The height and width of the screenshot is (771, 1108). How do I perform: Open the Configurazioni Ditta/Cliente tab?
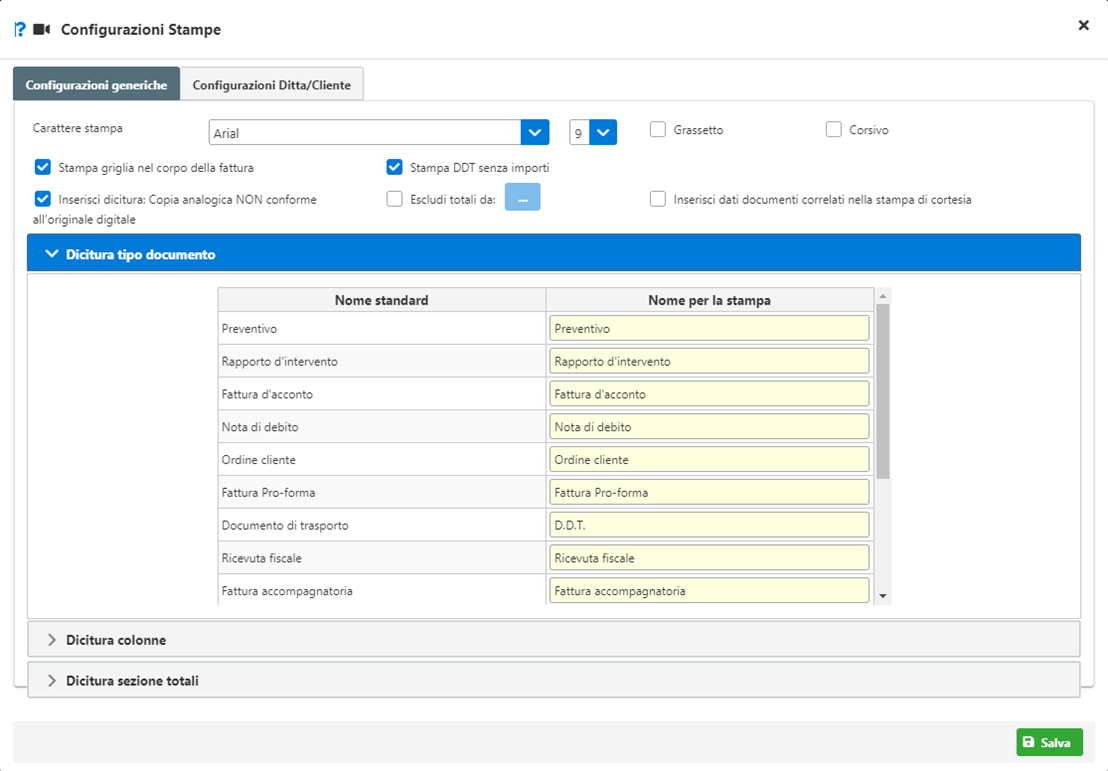[x=271, y=85]
